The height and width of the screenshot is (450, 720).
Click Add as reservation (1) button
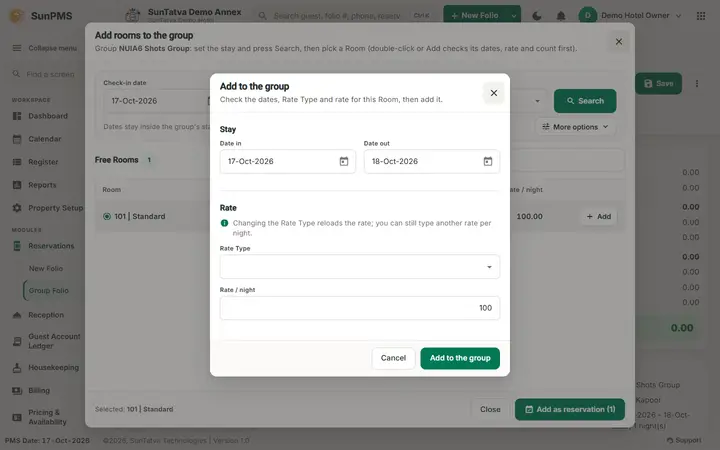(570, 409)
